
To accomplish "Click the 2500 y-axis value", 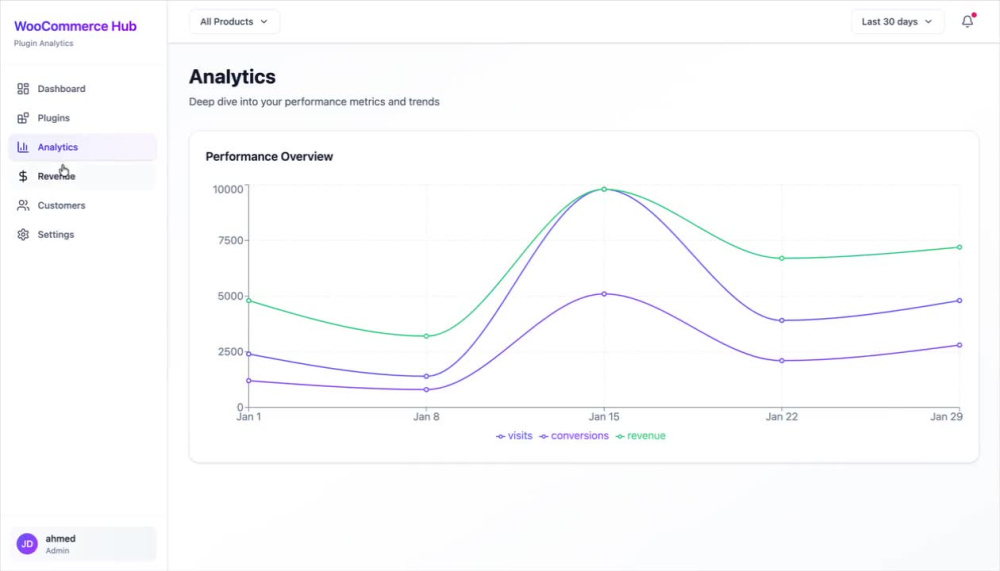I will (230, 352).
